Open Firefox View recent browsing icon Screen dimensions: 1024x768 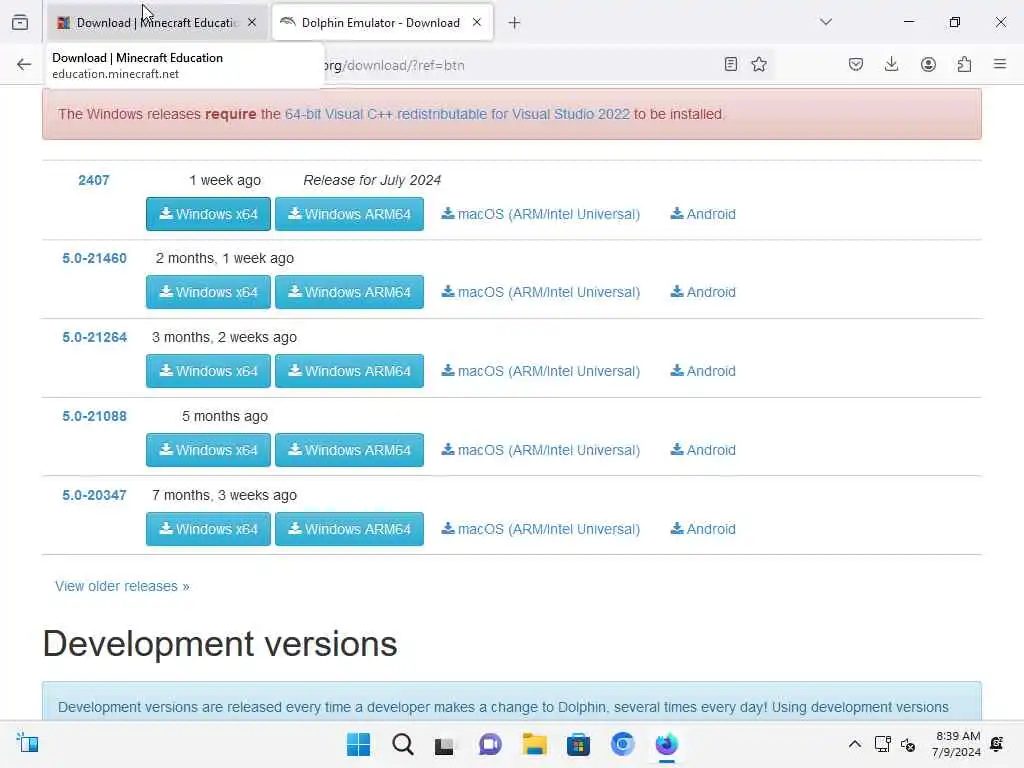[x=20, y=22]
